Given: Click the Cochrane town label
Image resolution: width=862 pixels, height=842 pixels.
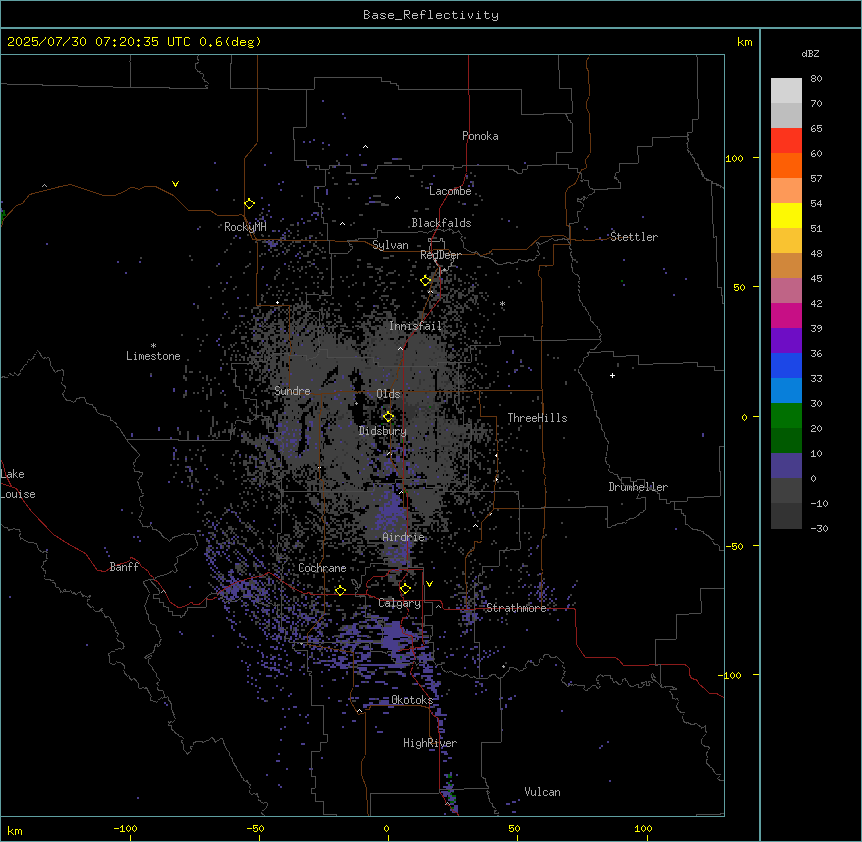Looking at the screenshot, I should point(322,568).
